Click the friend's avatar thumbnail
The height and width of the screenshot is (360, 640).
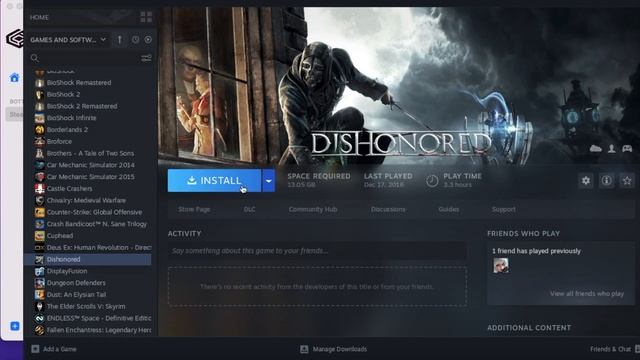(x=501, y=266)
